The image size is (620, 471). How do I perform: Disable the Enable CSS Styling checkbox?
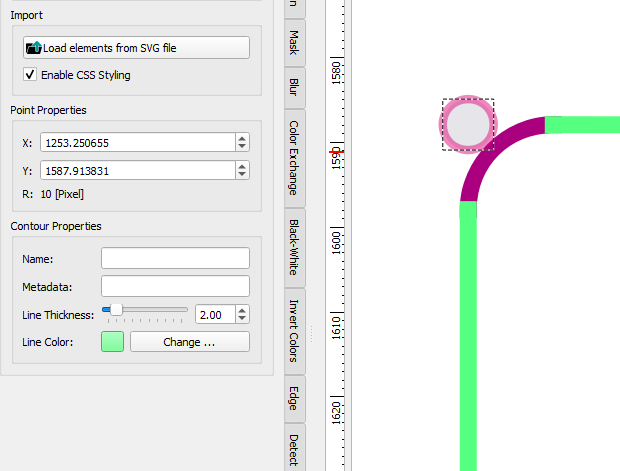[29, 75]
